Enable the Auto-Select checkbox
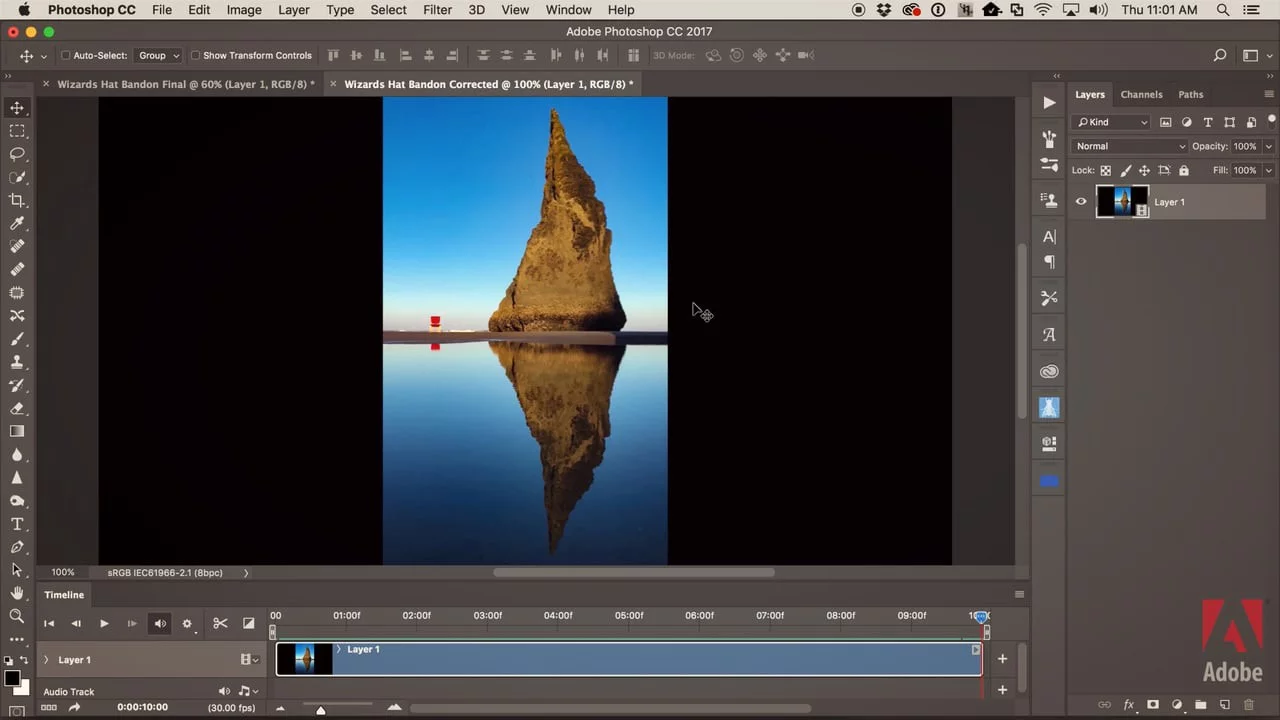This screenshot has width=1280, height=720. [x=64, y=55]
